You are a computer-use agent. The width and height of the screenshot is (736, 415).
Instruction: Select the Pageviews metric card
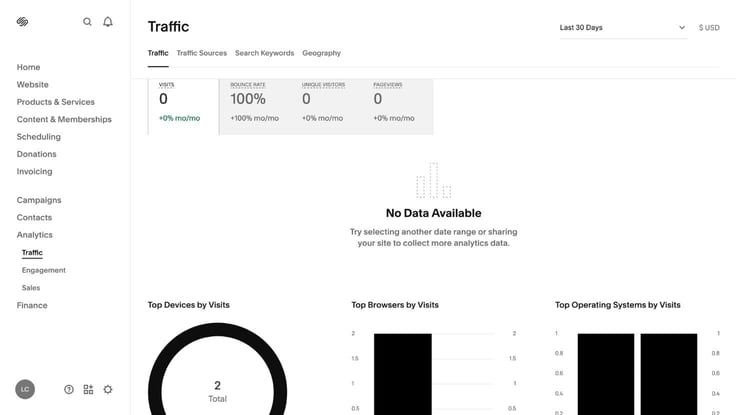coord(398,107)
